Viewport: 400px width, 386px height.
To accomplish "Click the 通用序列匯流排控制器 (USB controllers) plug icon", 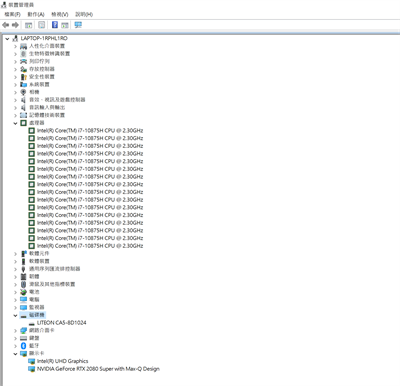I will (23, 269).
